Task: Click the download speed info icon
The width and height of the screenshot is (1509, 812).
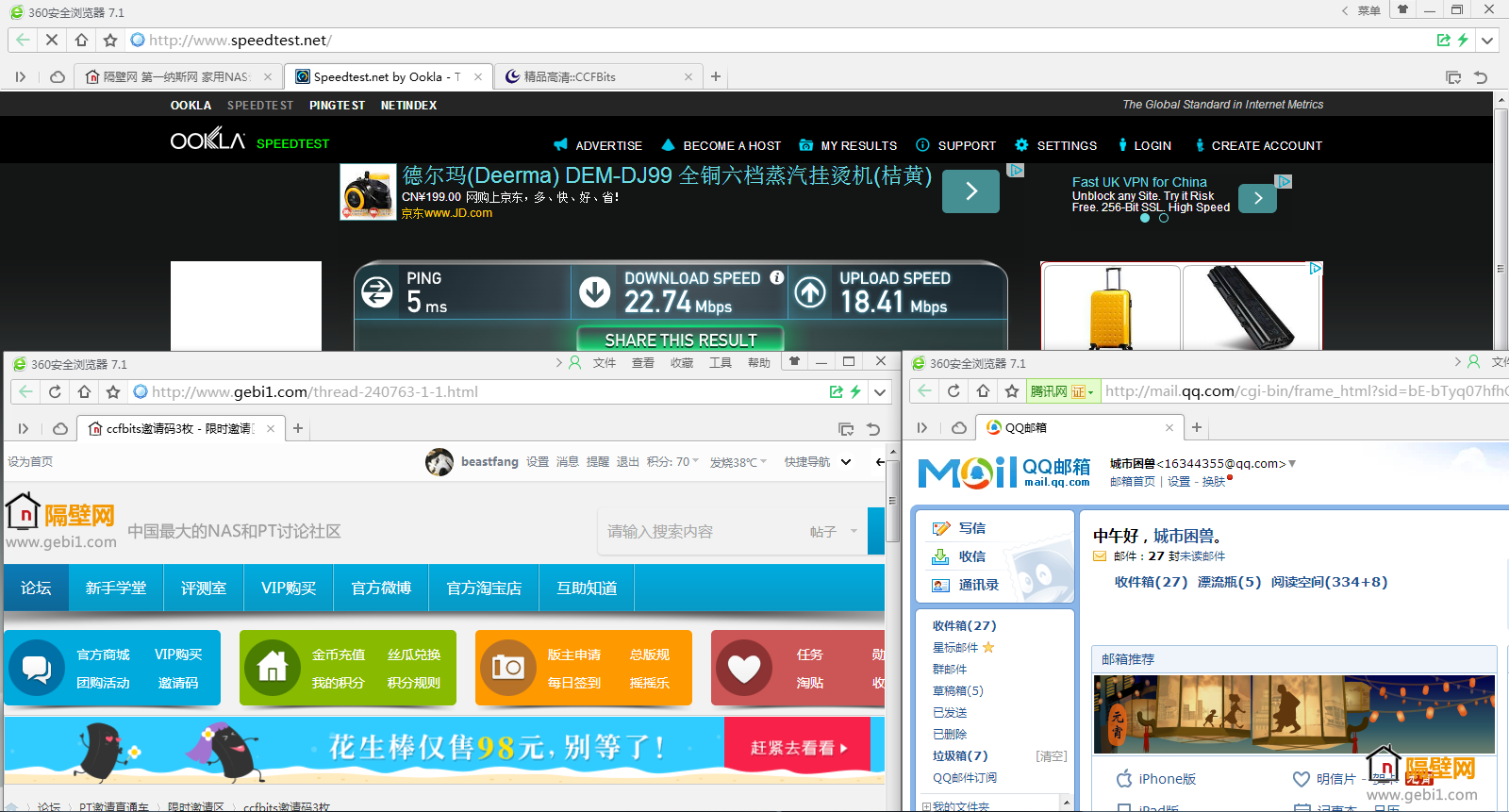Action: (776, 277)
